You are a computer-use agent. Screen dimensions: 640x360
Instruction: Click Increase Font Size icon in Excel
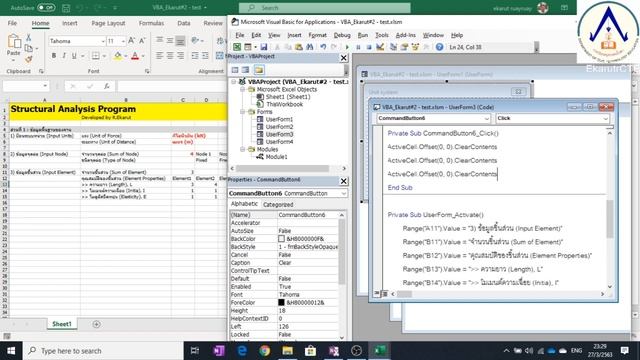[x=131, y=41]
